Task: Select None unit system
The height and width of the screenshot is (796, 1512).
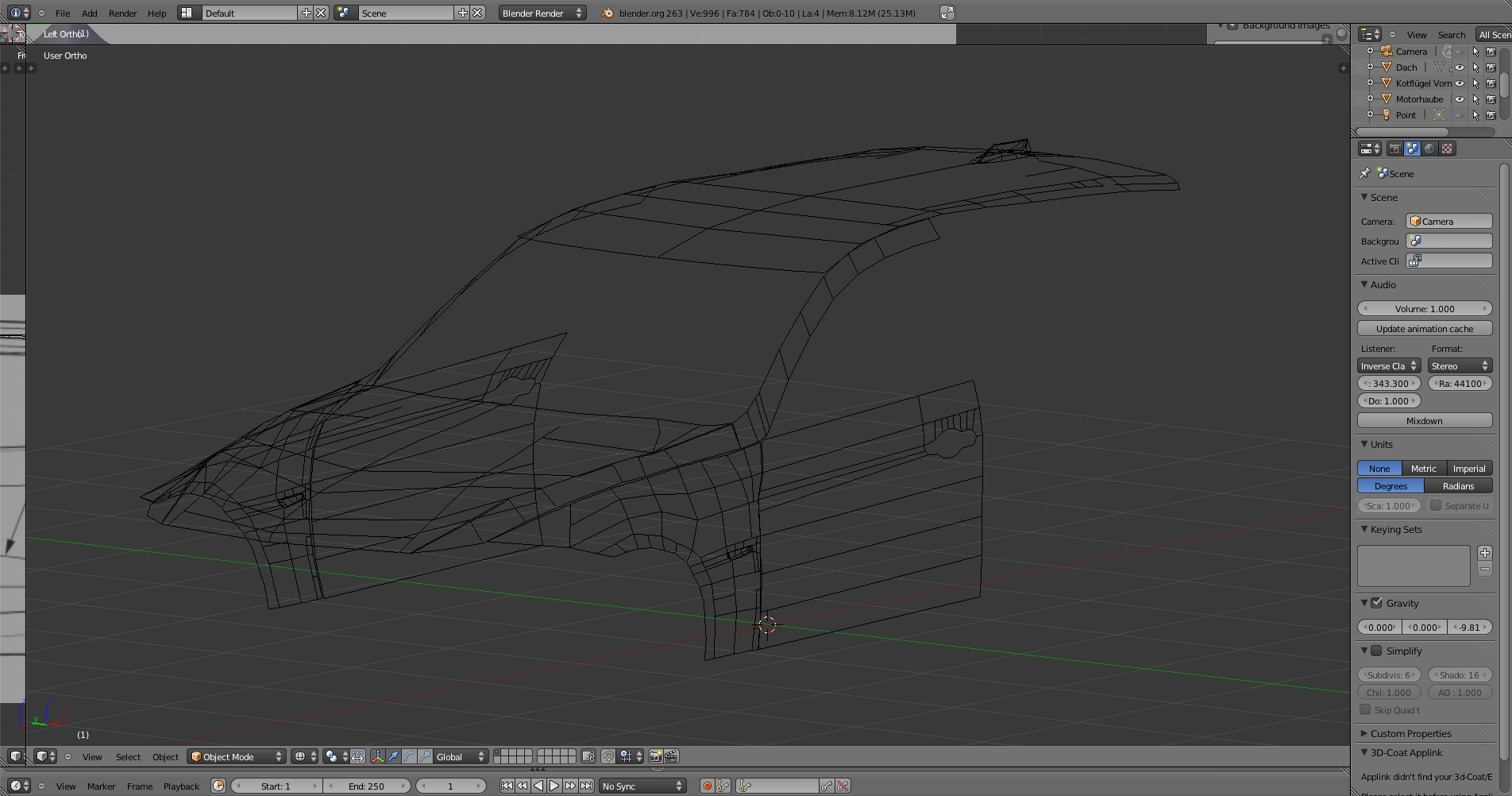Action: point(1379,469)
